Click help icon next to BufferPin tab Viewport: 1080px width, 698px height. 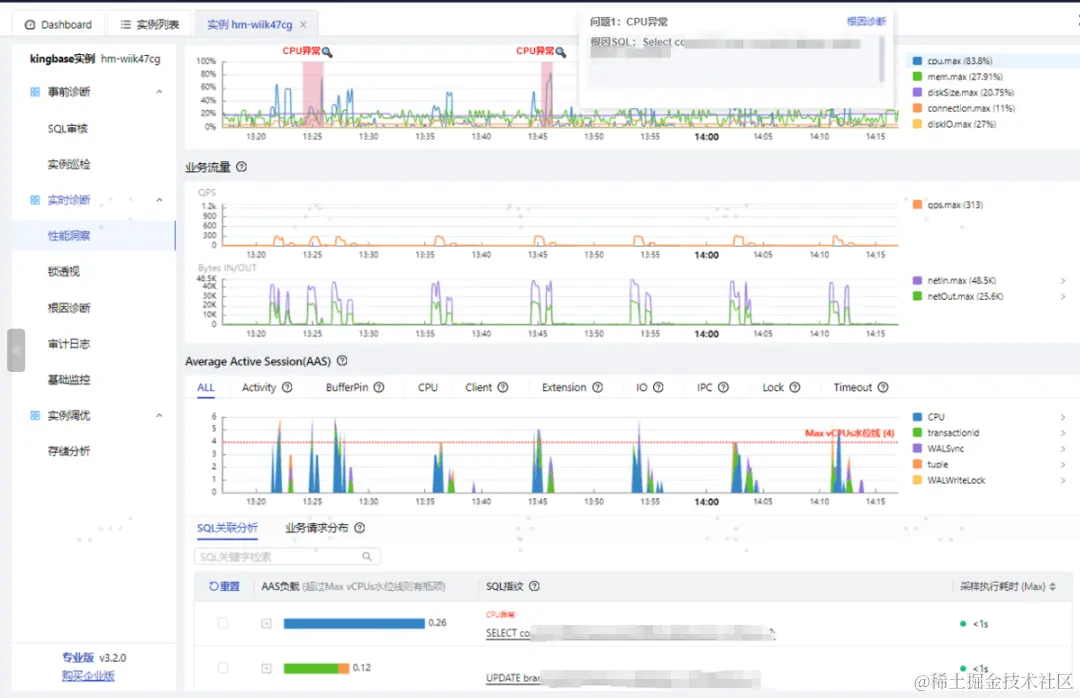[379, 387]
